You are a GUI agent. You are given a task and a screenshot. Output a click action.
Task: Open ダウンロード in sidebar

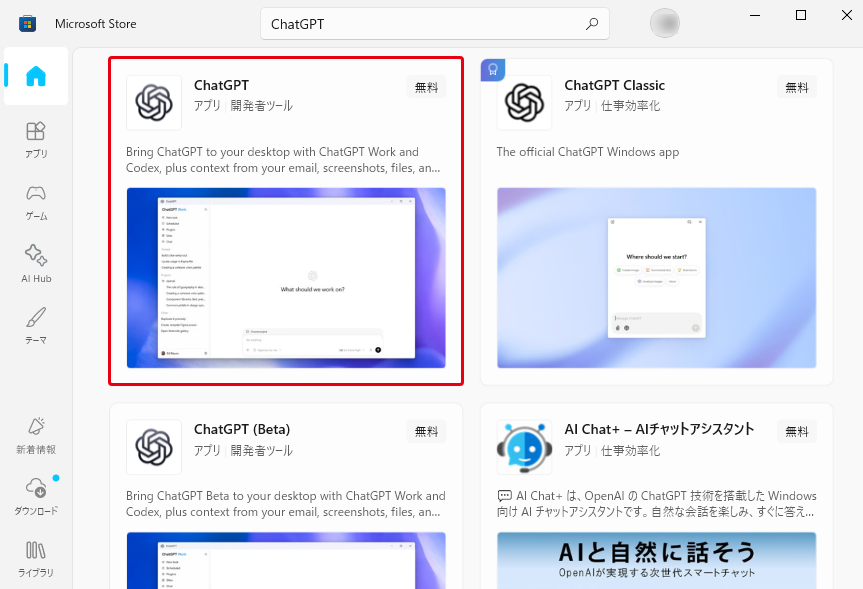pyautogui.click(x=36, y=497)
